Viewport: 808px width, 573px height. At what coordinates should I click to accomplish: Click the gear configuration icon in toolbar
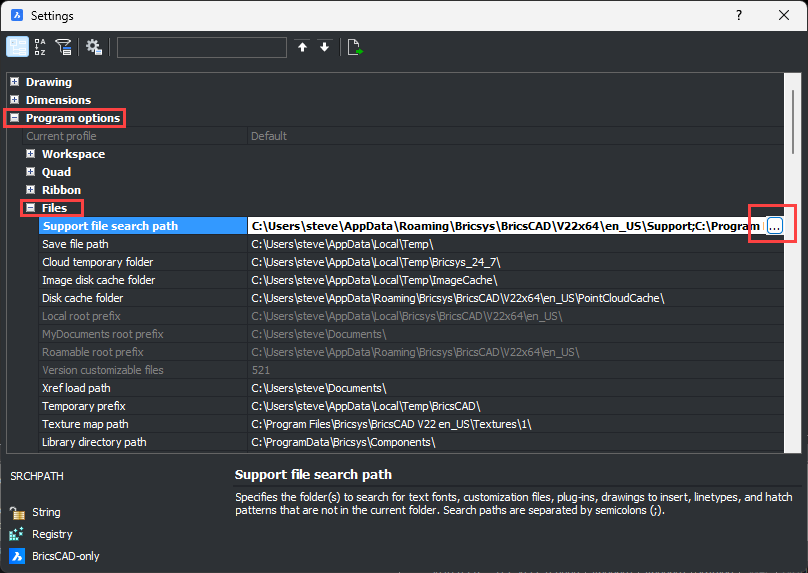click(94, 47)
